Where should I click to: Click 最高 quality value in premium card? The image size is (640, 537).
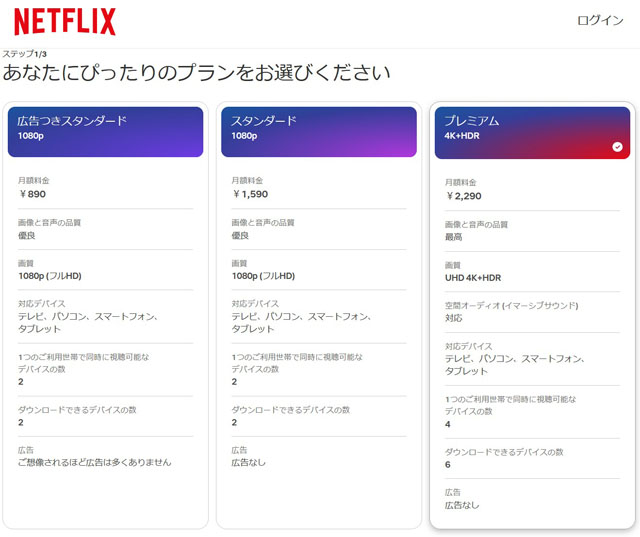tap(453, 237)
